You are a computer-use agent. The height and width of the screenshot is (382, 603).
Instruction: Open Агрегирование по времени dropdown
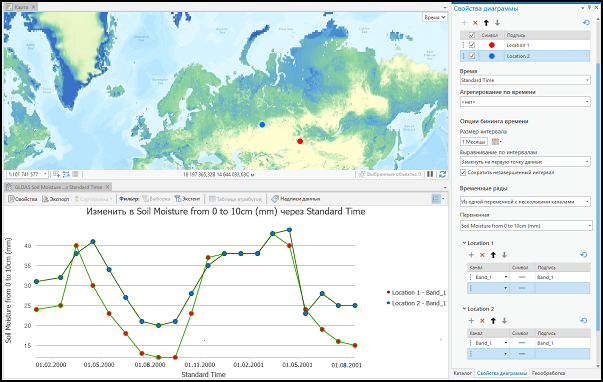(x=525, y=102)
